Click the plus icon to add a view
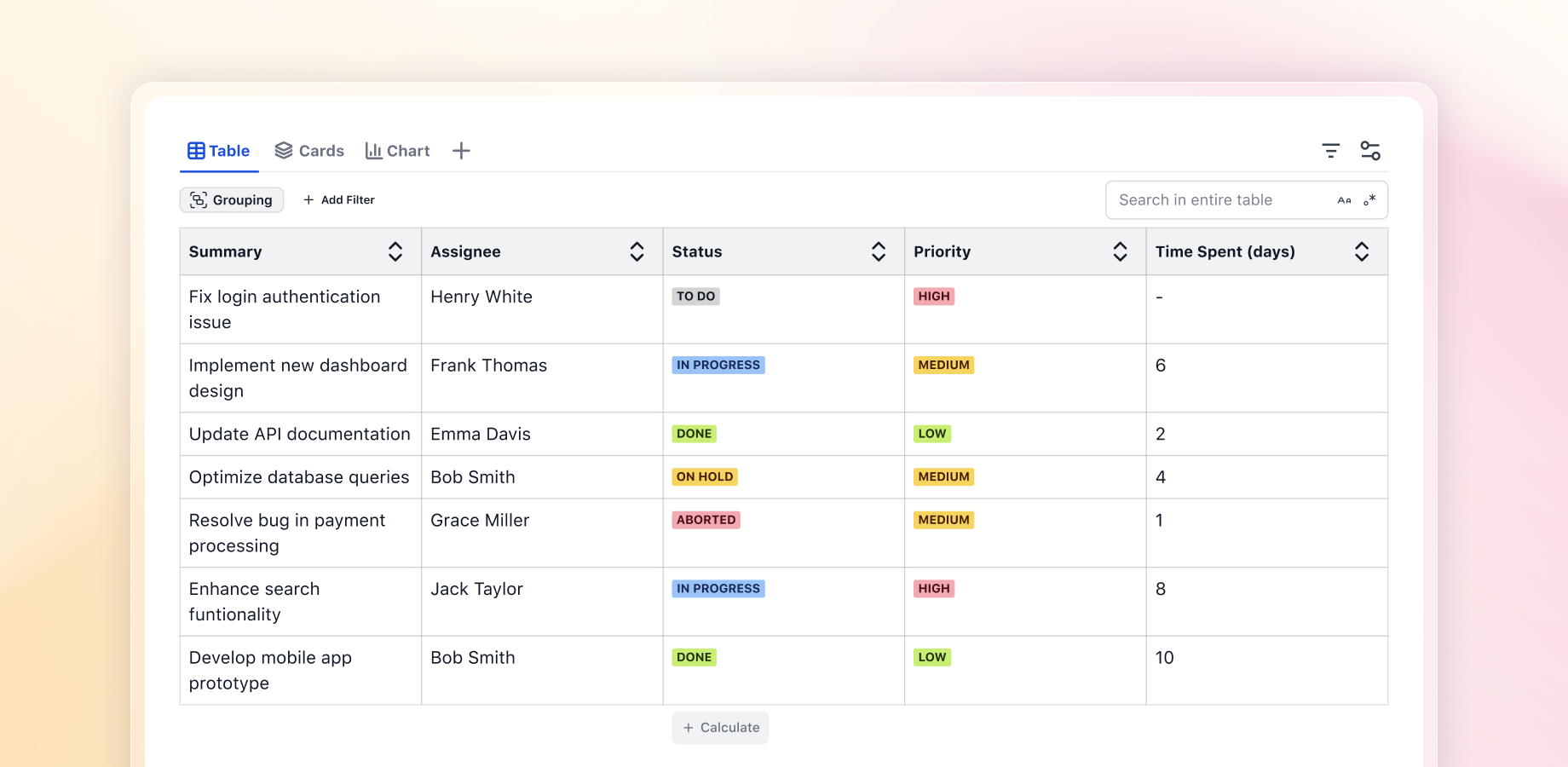1568x767 pixels. (x=461, y=151)
